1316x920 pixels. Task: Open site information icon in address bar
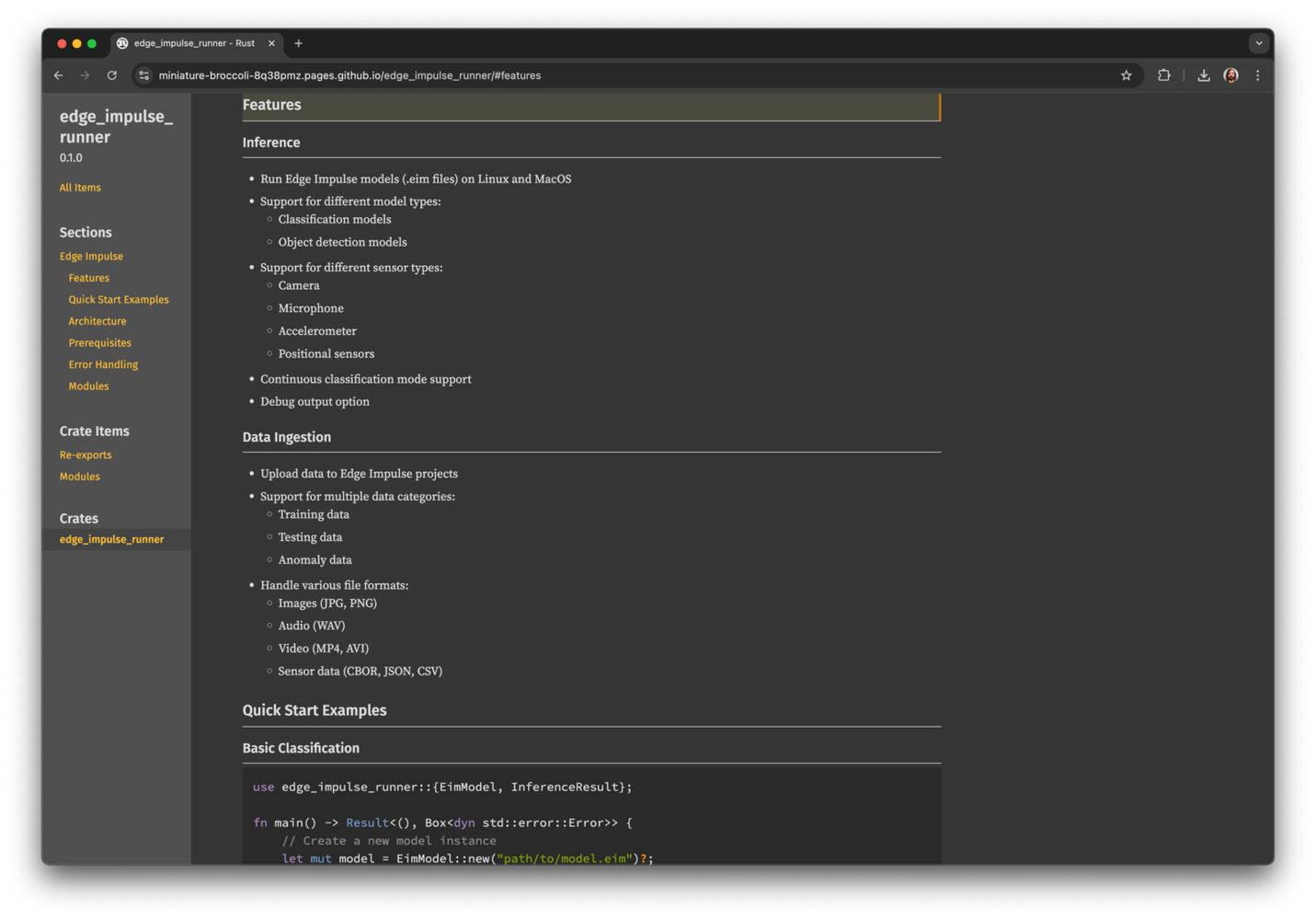coord(143,75)
